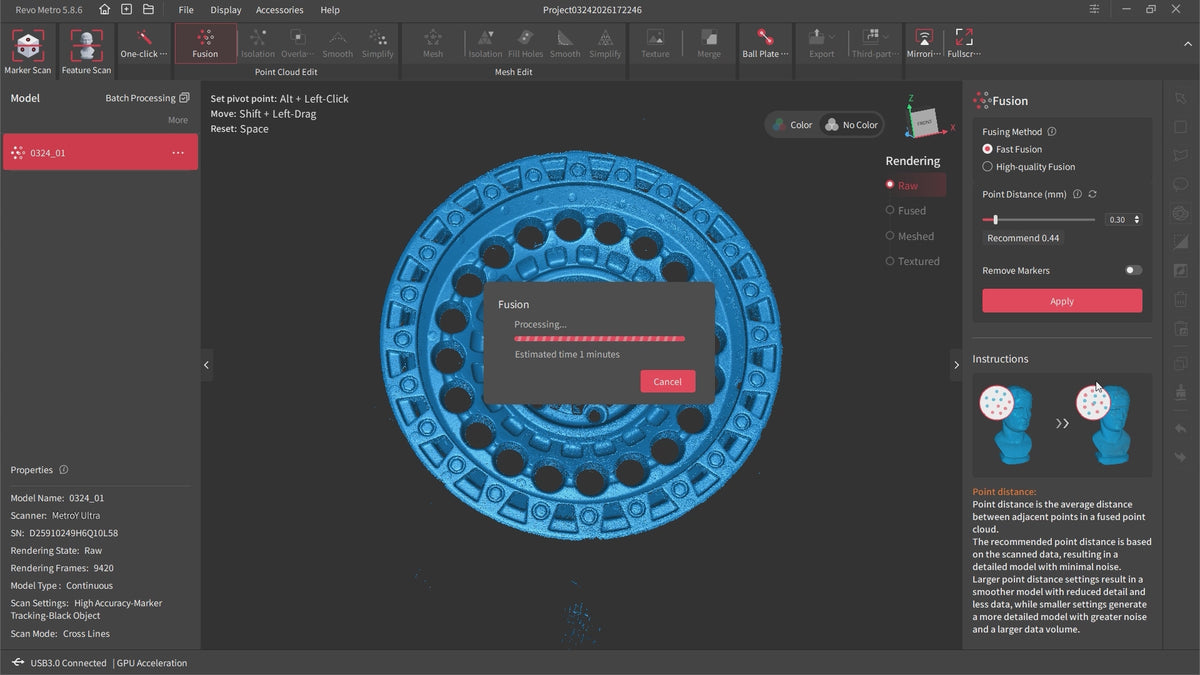Click the home icon in title bar
The width and height of the screenshot is (1200, 675).
(x=104, y=10)
